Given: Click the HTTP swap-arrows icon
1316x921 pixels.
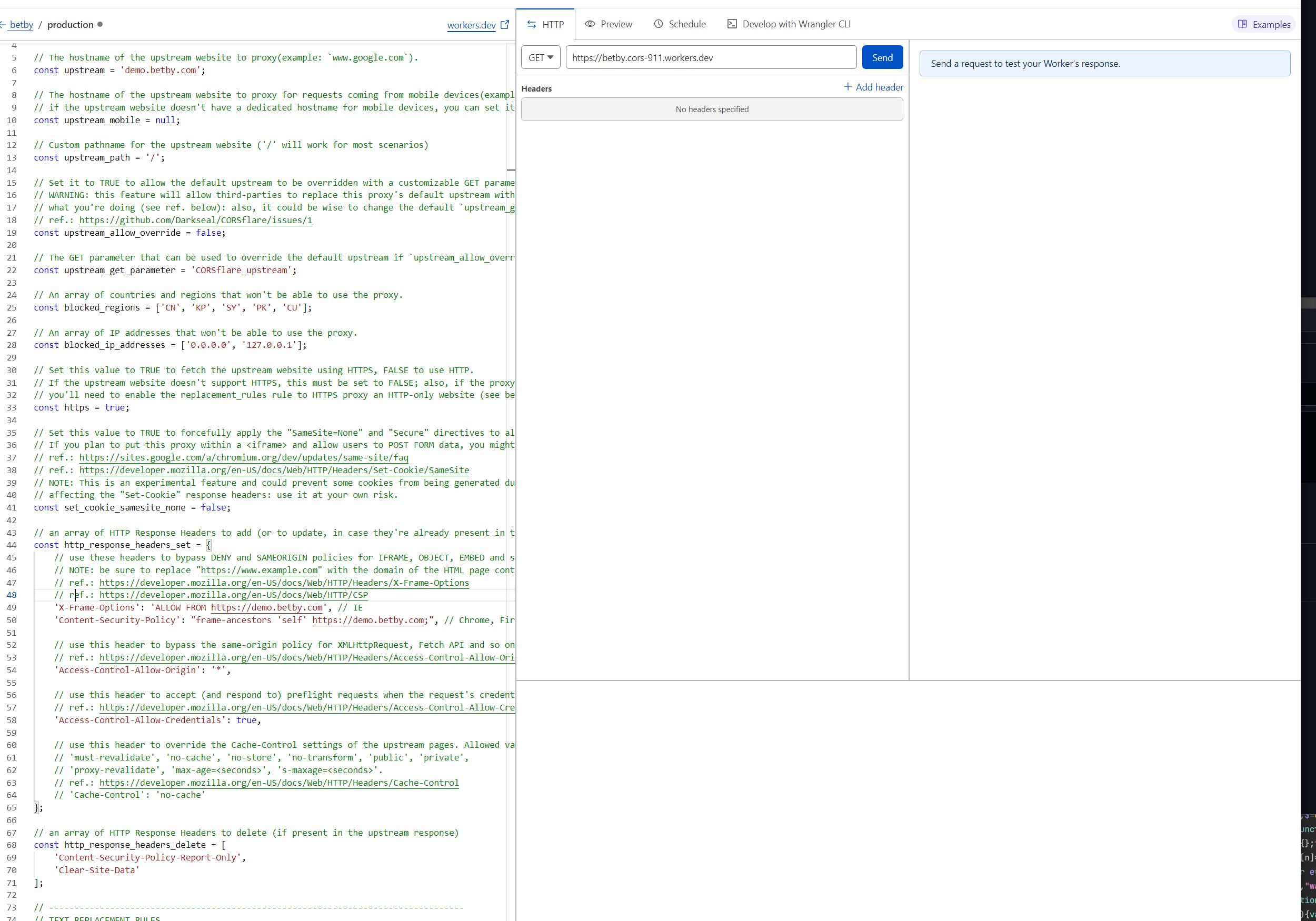Looking at the screenshot, I should coord(531,24).
